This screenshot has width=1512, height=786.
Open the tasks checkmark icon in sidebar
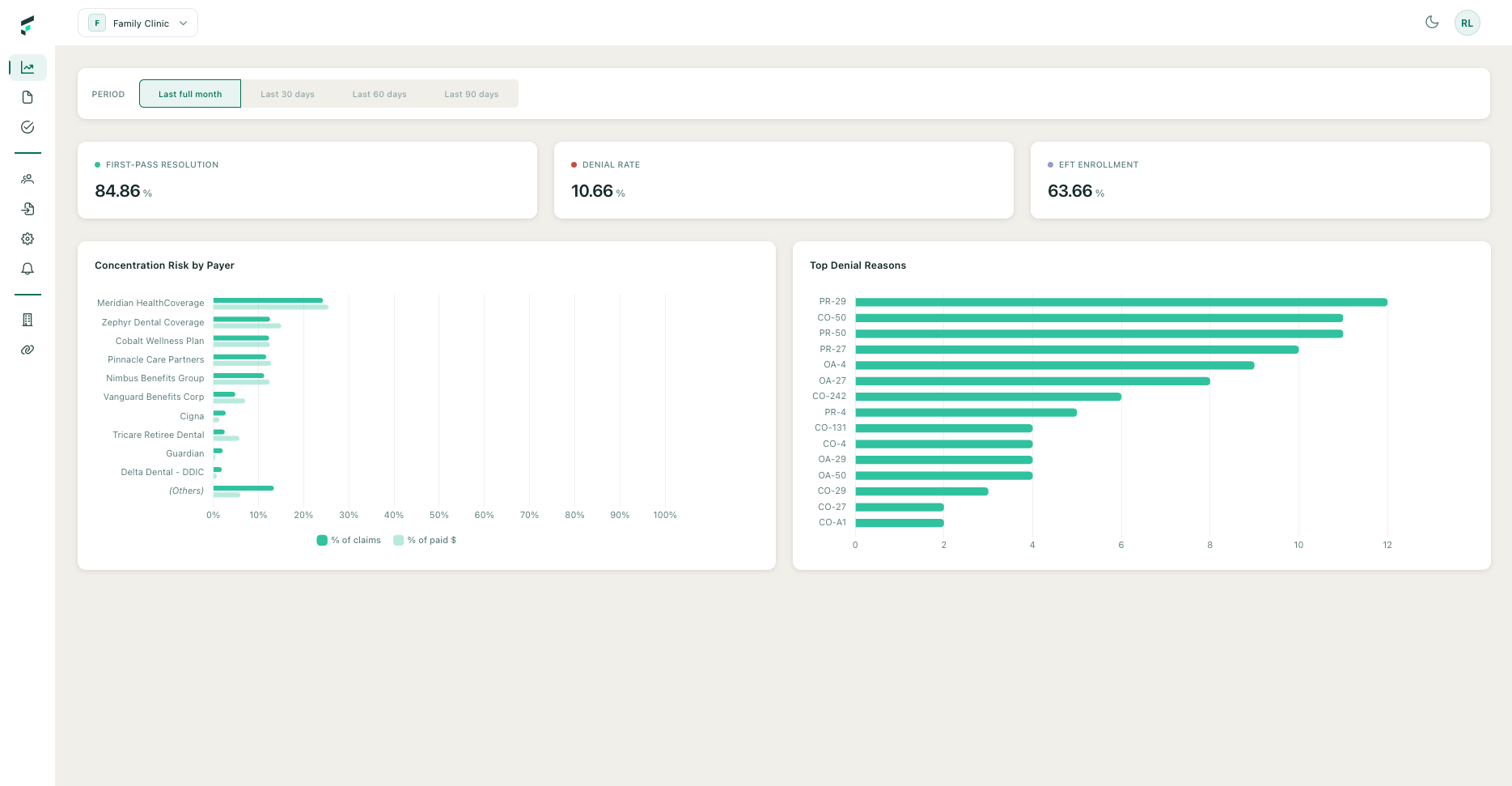(x=27, y=127)
